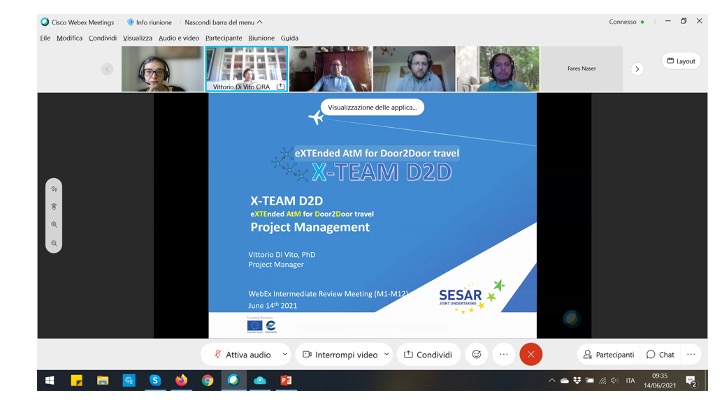This screenshot has width=720, height=405.
Task: Click the network tray icon
Action: point(602,380)
